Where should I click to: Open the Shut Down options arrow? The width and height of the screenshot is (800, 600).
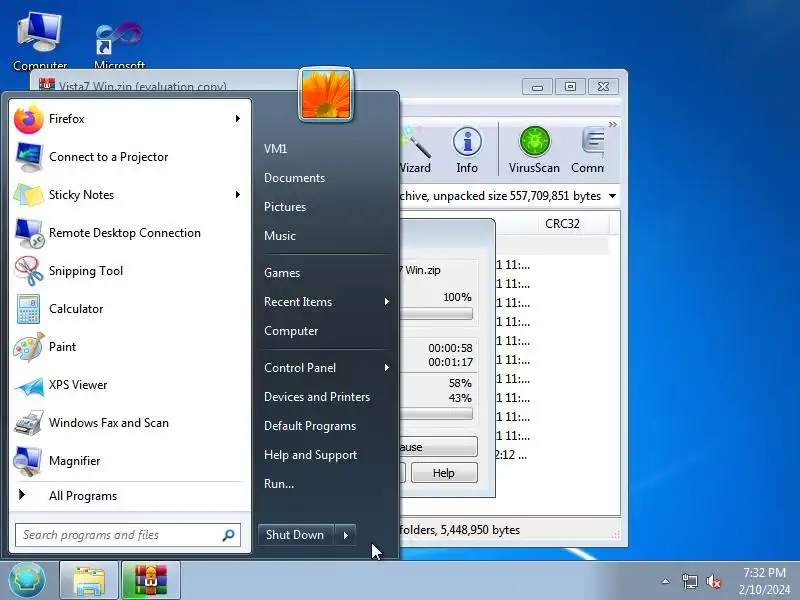pos(345,535)
